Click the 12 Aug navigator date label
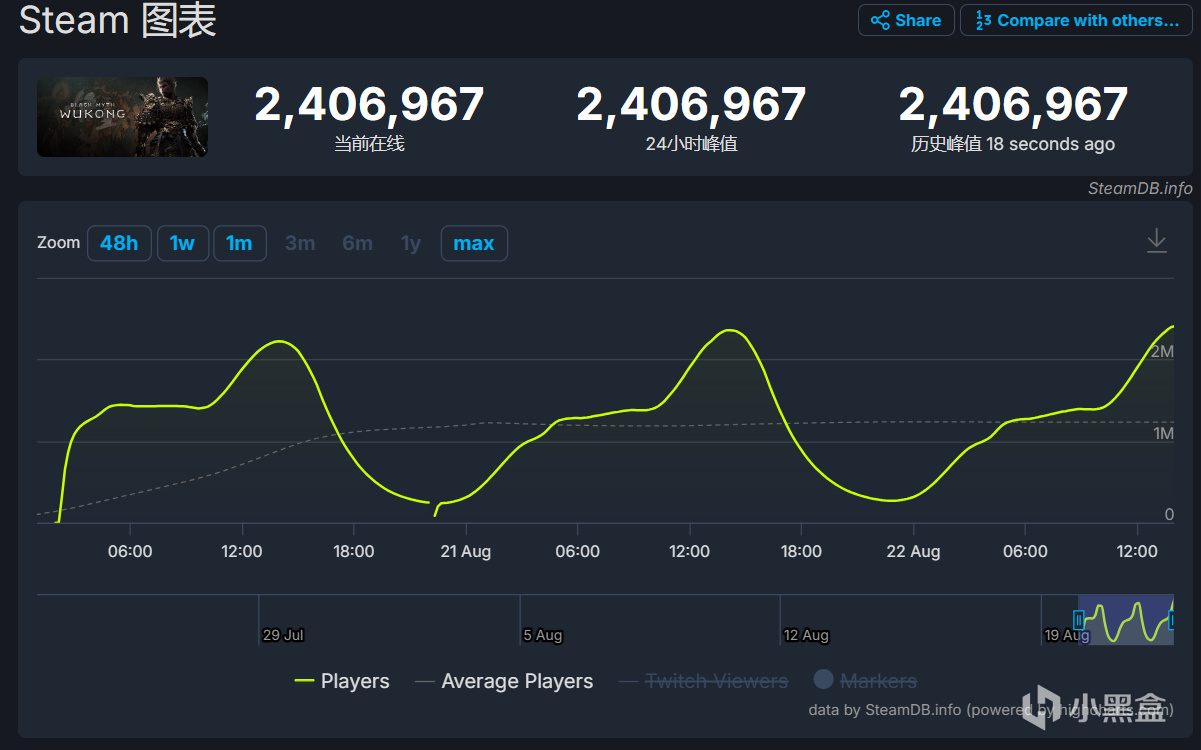The height and width of the screenshot is (750, 1201). (x=806, y=635)
